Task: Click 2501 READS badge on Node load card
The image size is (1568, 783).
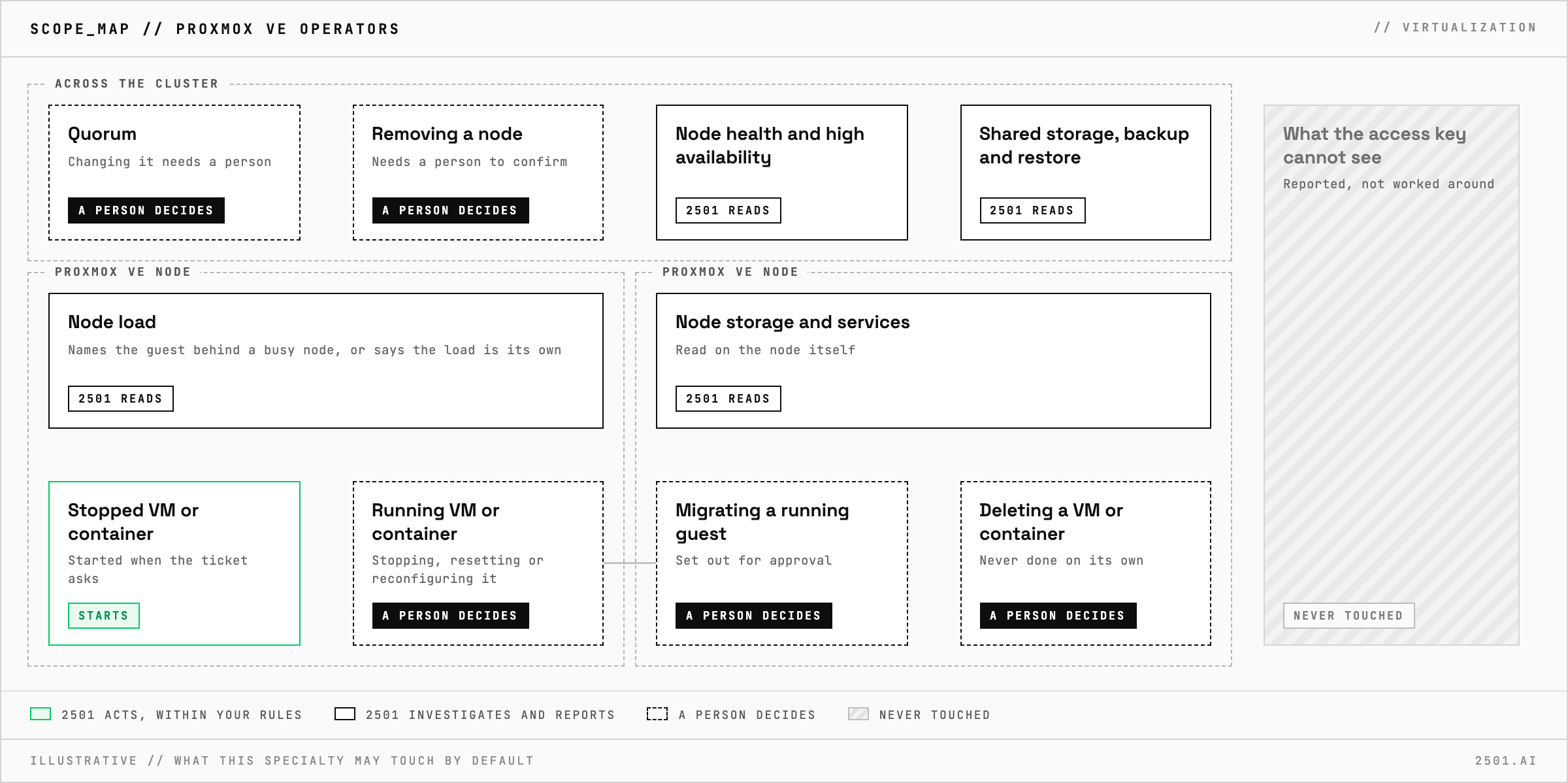Action: pos(121,399)
